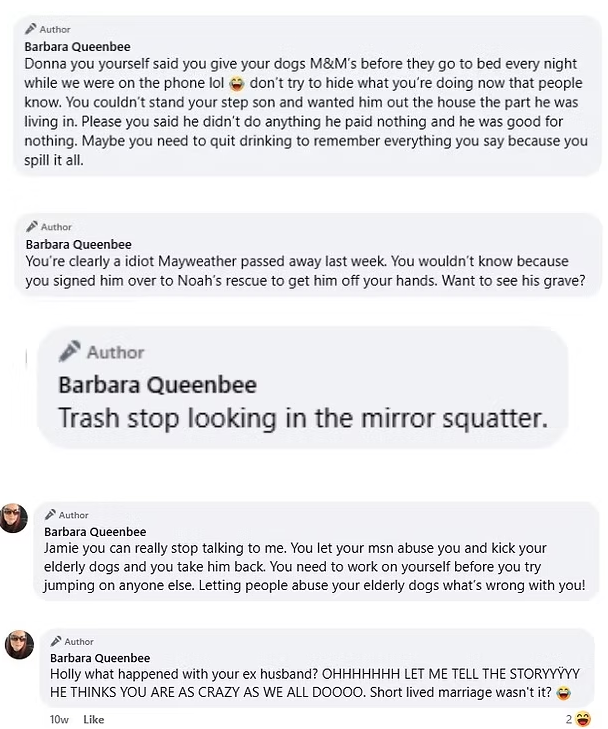608x729 pixels.
Task: Click the 'Trash stop looking in the mirror' comment text
Action: tap(302, 417)
